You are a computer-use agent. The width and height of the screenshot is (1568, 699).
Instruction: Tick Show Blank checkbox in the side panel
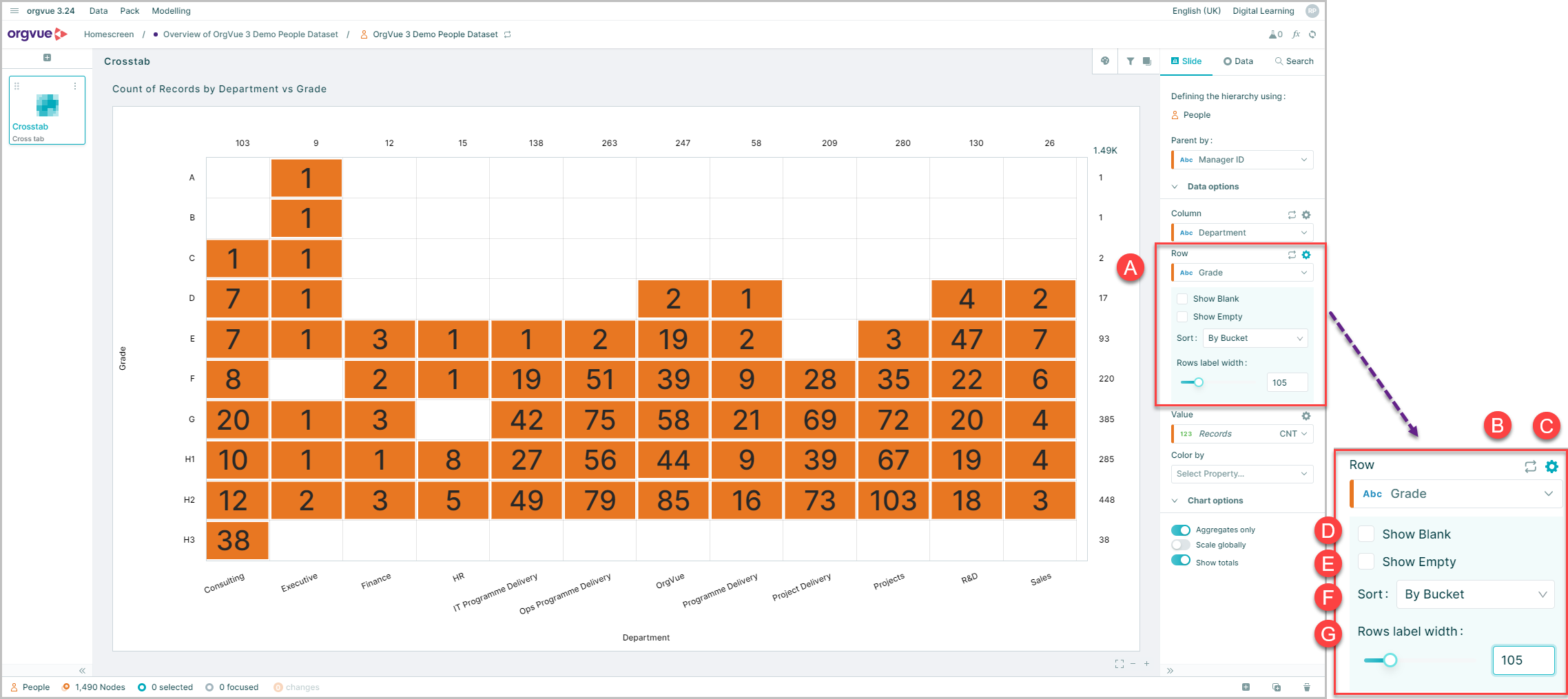[1182, 299]
